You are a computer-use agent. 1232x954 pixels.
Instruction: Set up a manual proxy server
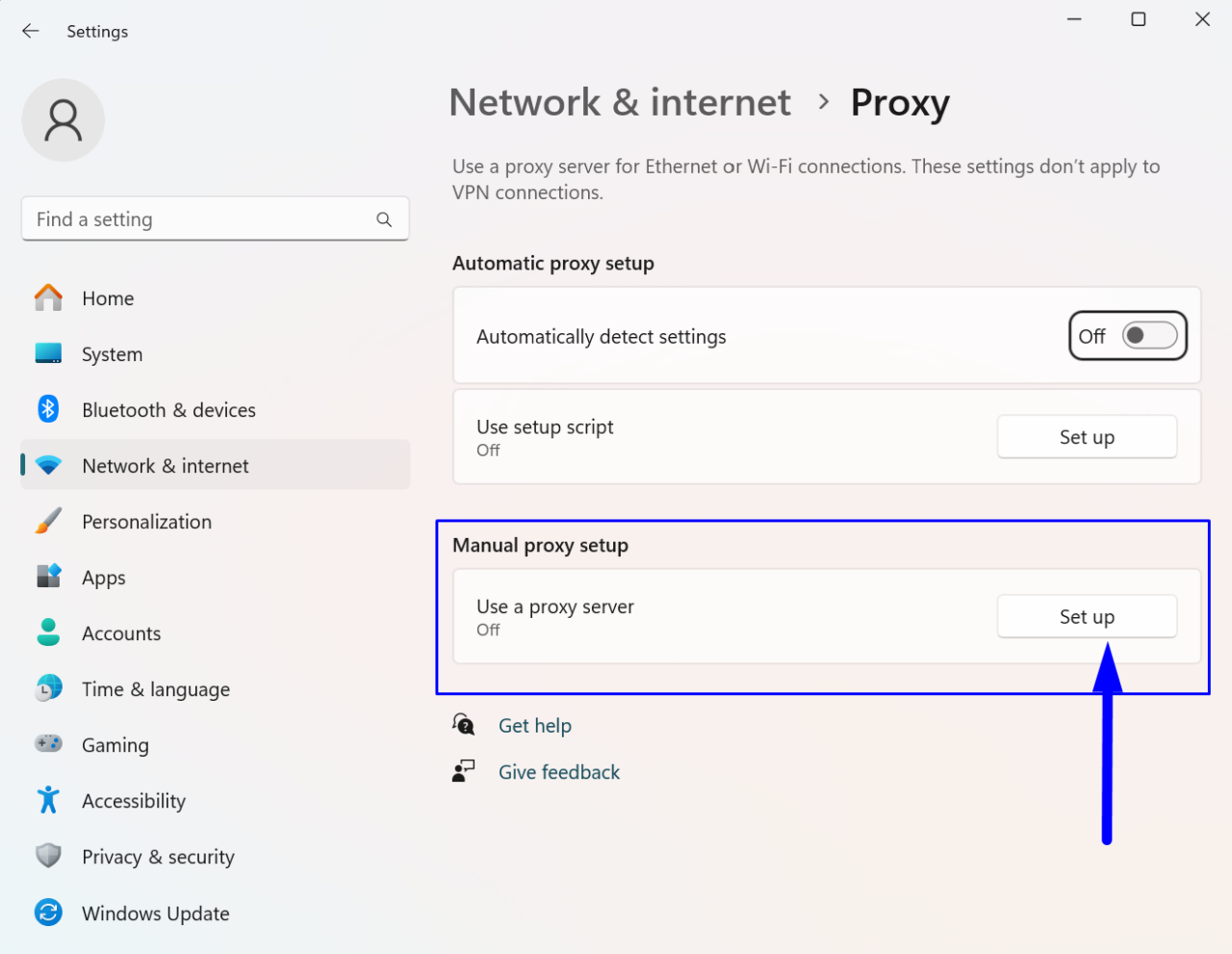(1087, 616)
